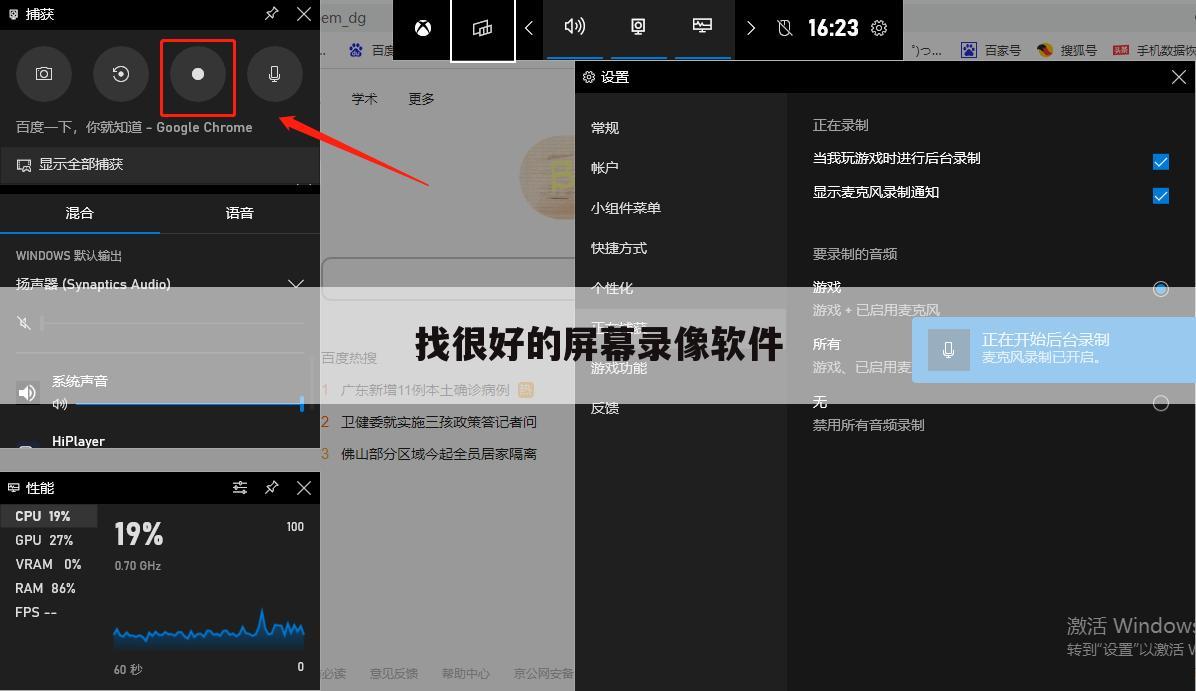Toggle the microphone icon in Capture widget
This screenshot has height=691, width=1196.
coord(274,73)
